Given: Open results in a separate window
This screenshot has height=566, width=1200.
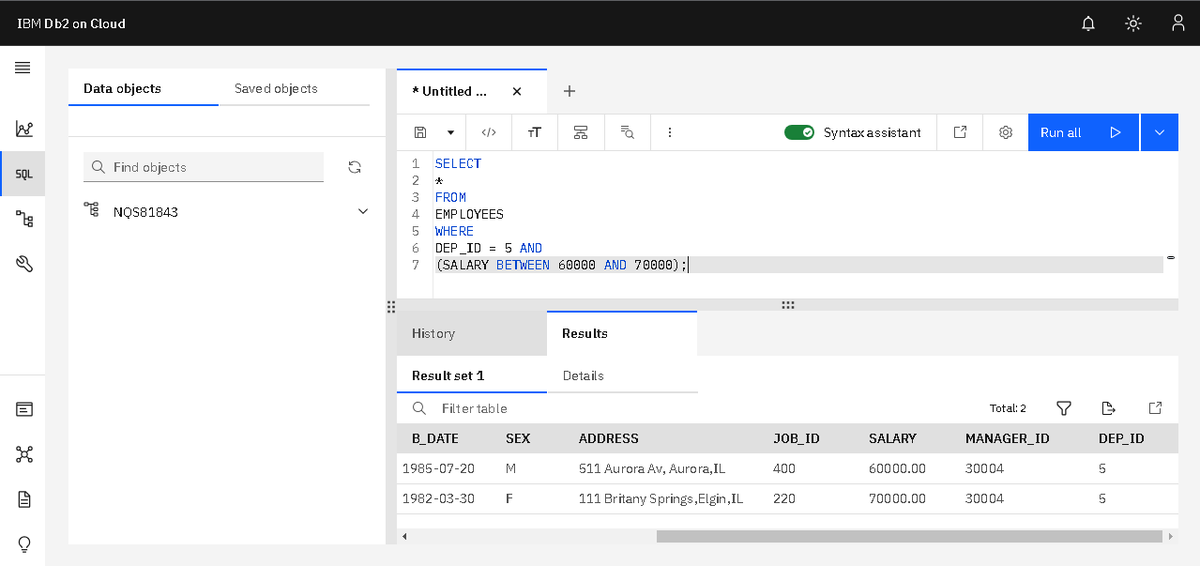Looking at the screenshot, I should tap(1155, 408).
